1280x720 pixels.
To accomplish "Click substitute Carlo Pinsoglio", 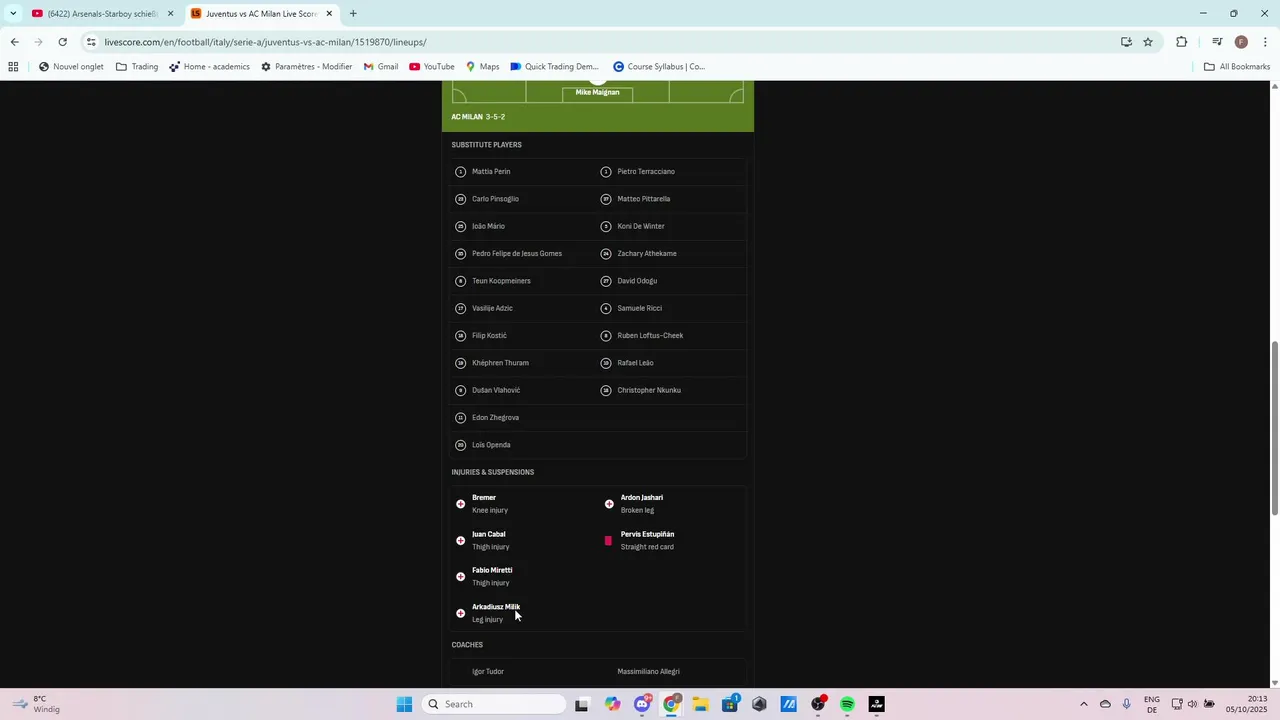I will 495,199.
